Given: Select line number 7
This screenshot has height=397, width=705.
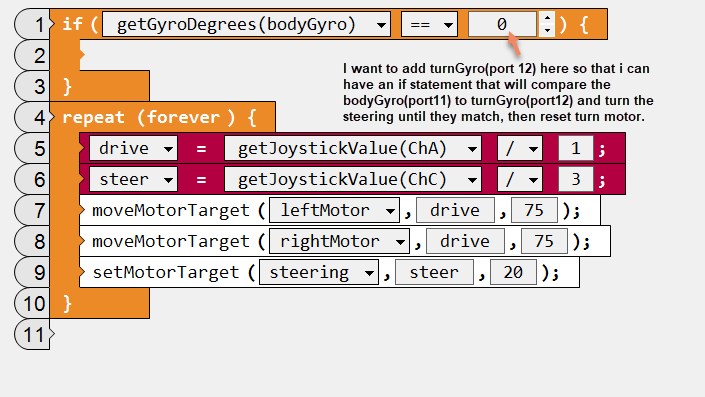Looking at the screenshot, I should 32,210.
